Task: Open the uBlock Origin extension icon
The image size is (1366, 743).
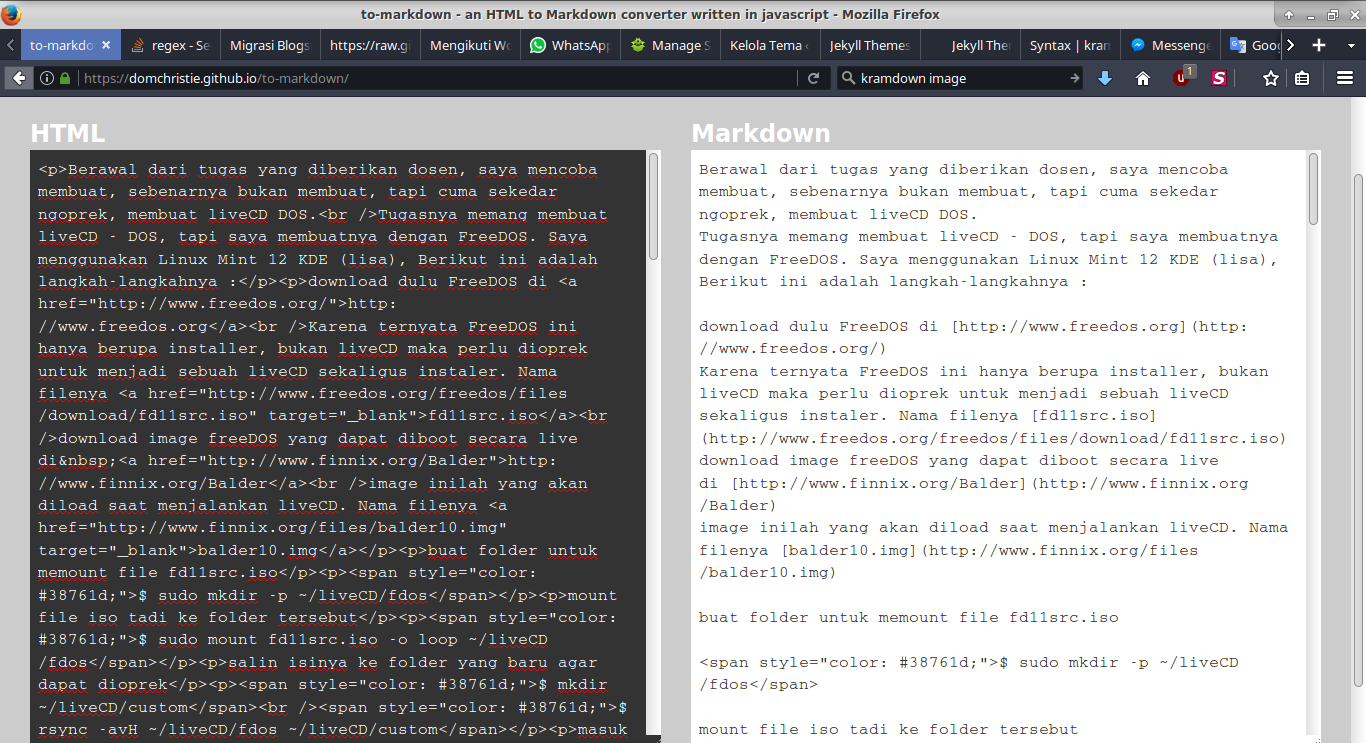Action: [1182, 77]
